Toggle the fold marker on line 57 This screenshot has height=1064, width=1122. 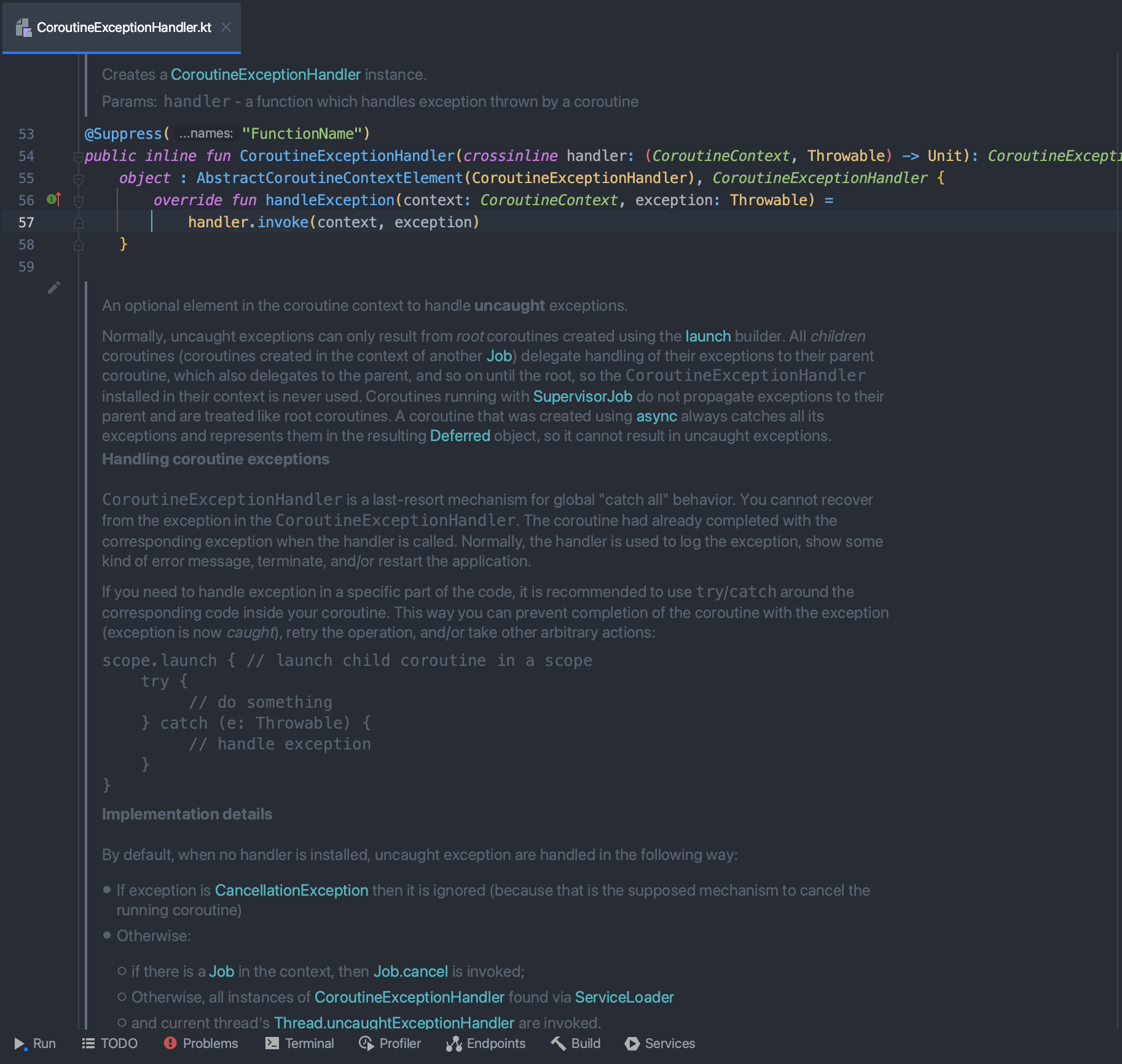(x=78, y=223)
